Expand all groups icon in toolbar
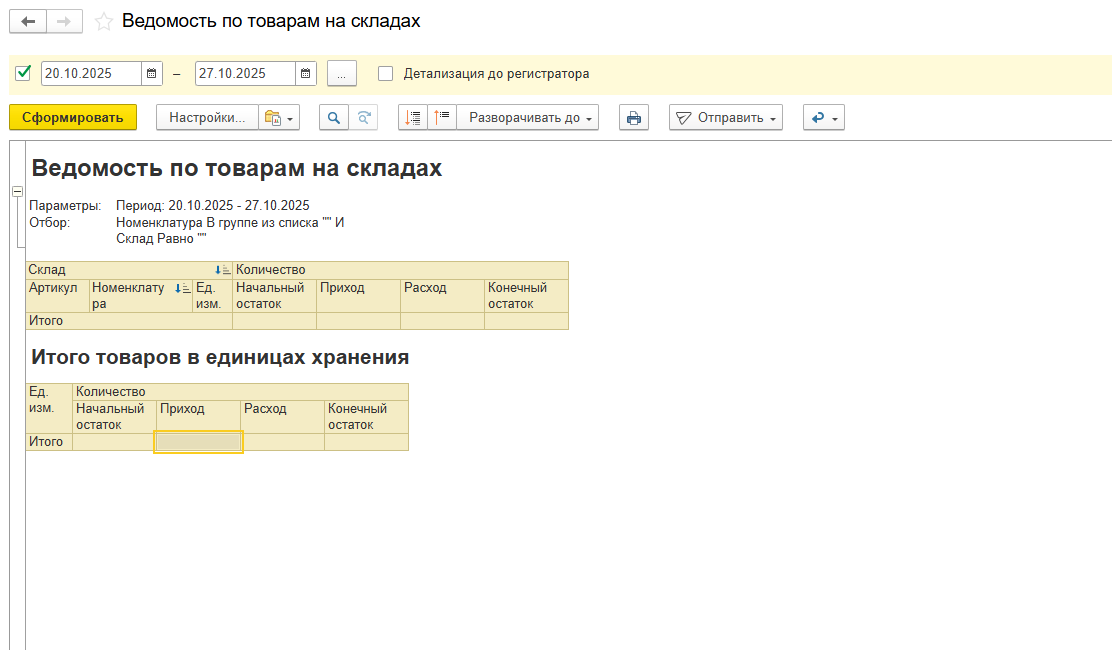This screenshot has width=1112, height=650. click(x=413, y=118)
